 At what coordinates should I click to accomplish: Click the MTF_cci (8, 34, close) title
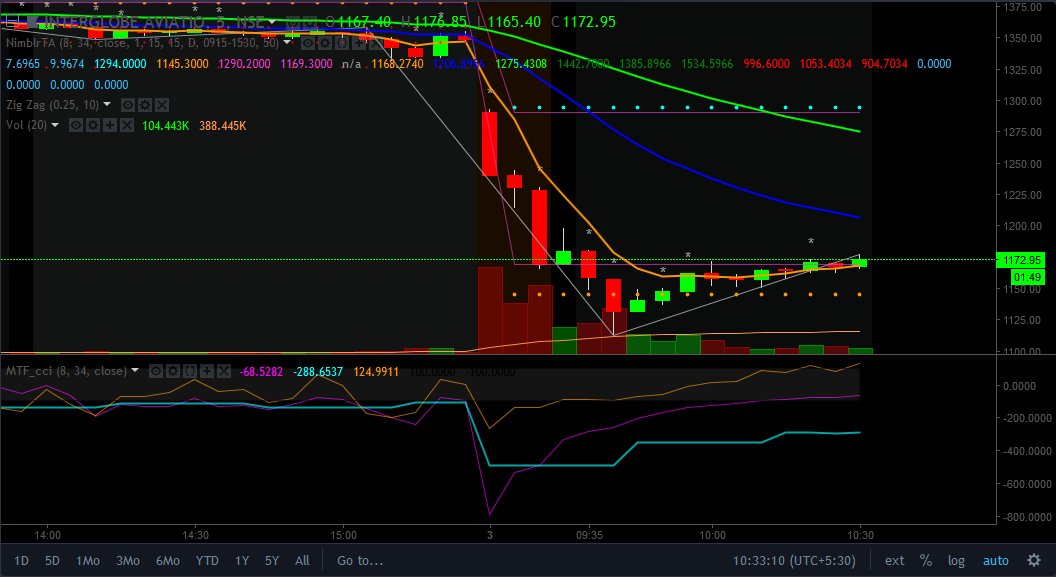[66, 371]
